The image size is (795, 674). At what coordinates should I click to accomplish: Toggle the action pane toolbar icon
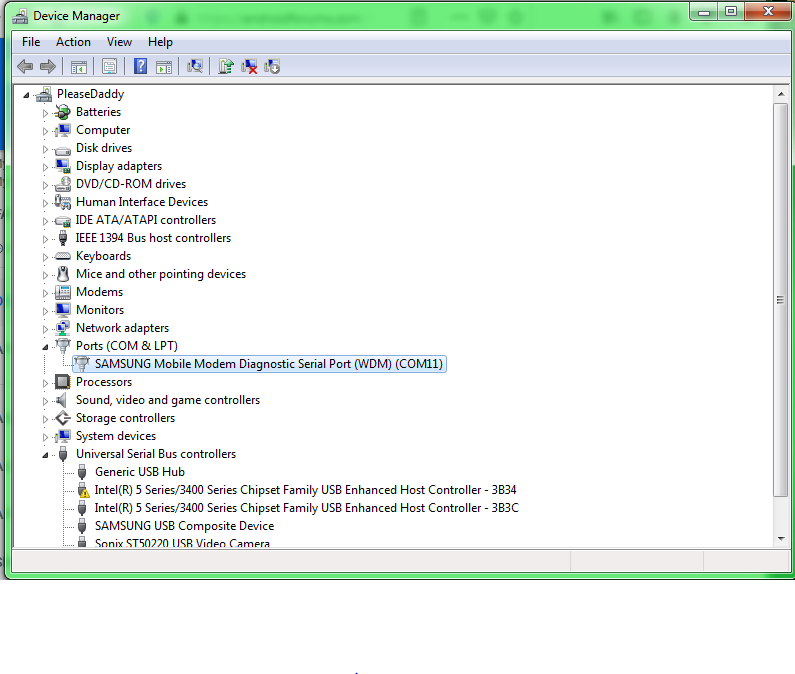164,66
